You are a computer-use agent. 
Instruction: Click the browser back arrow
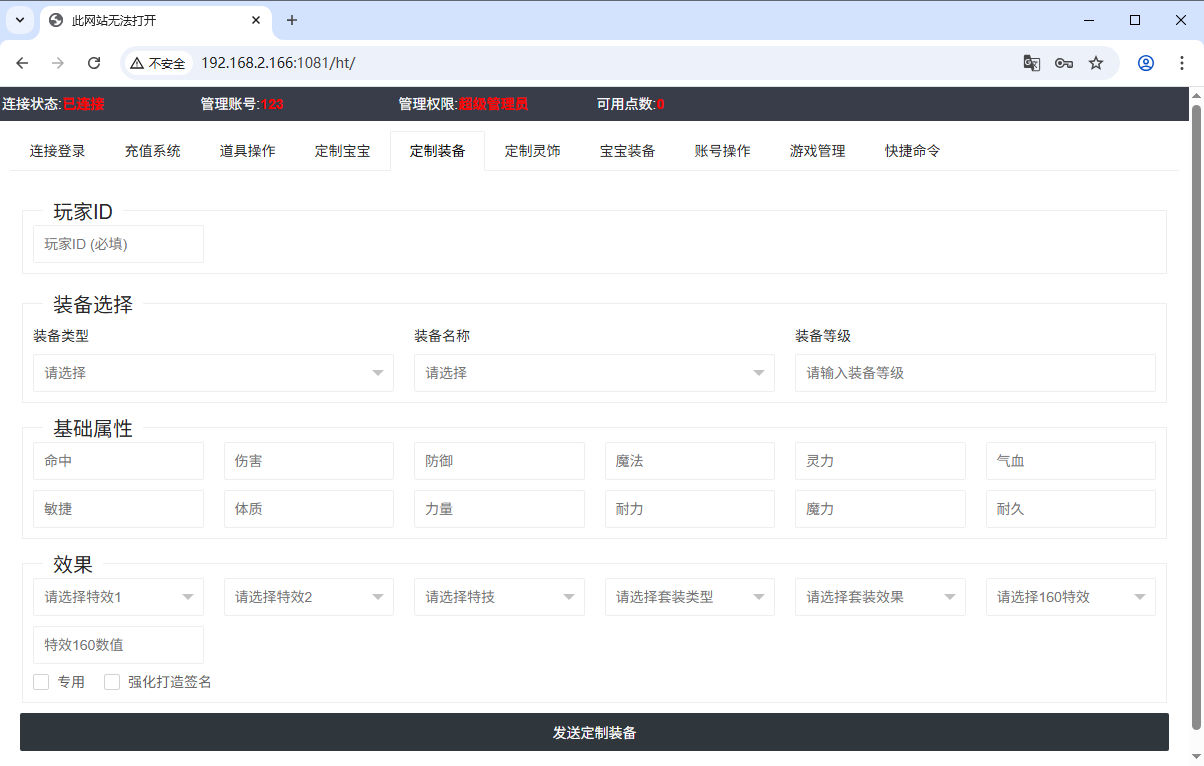[x=22, y=63]
